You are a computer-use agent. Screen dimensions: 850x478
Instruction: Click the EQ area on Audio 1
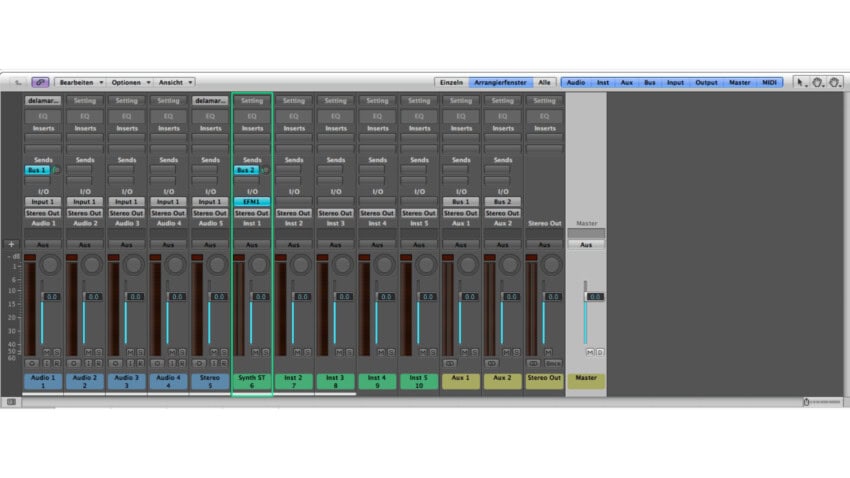(x=43, y=116)
